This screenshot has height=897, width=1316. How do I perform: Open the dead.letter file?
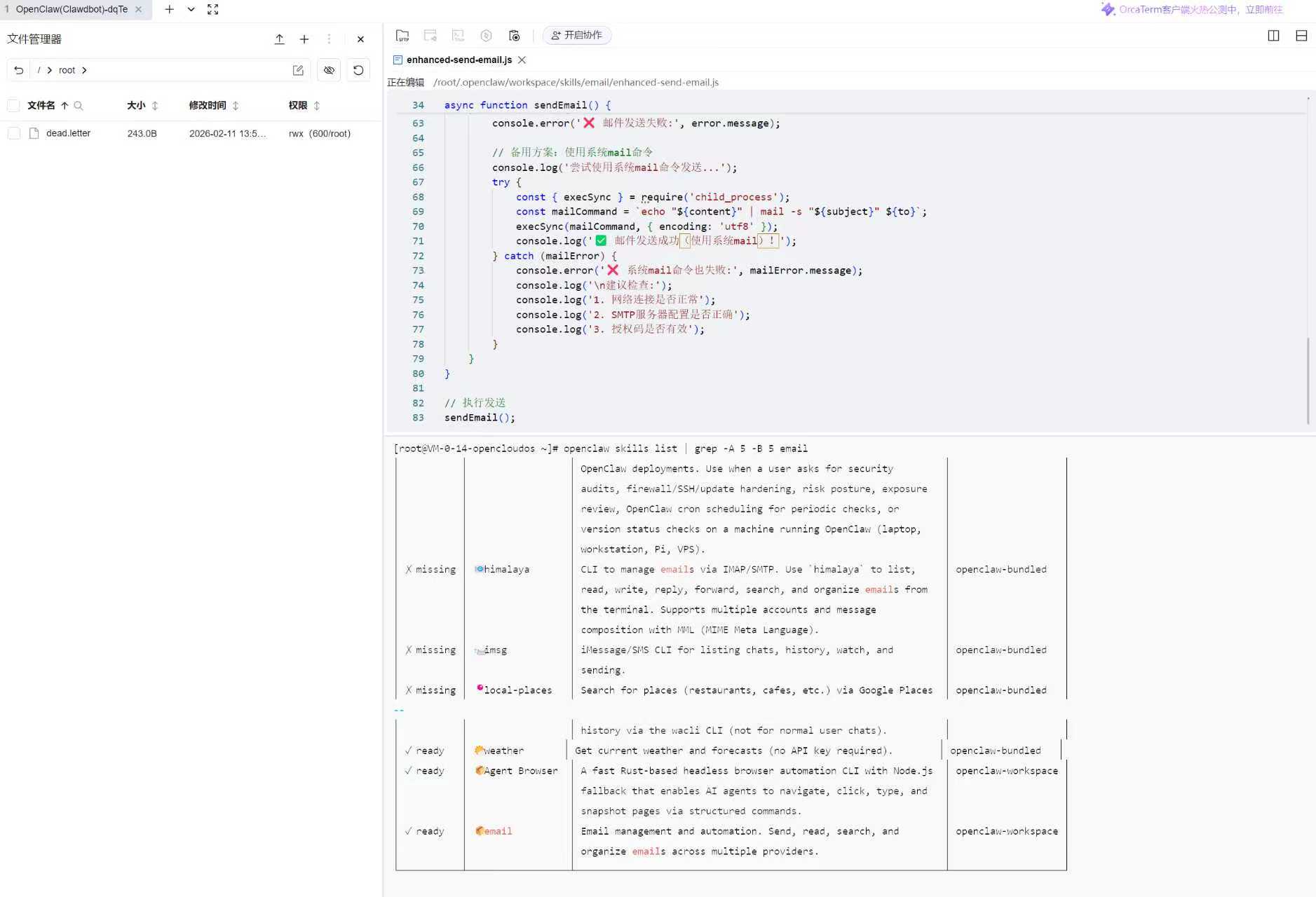coord(68,133)
